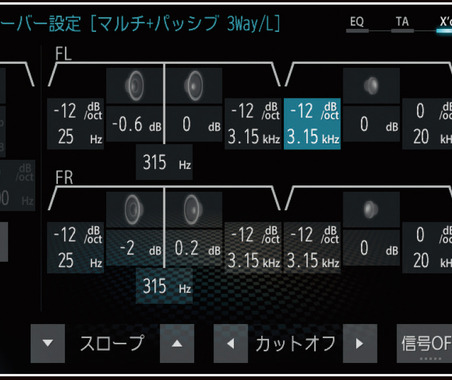Click the FL channel label
This screenshot has height=380, width=452.
[63, 53]
